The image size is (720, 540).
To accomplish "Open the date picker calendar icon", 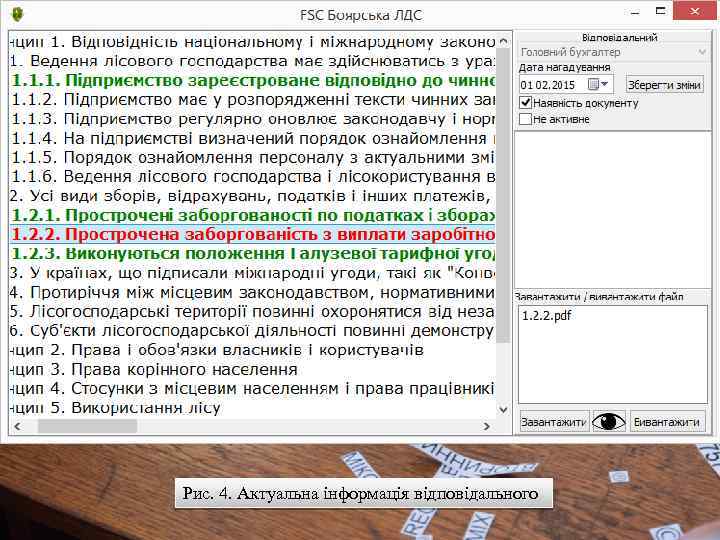I will tap(598, 84).
